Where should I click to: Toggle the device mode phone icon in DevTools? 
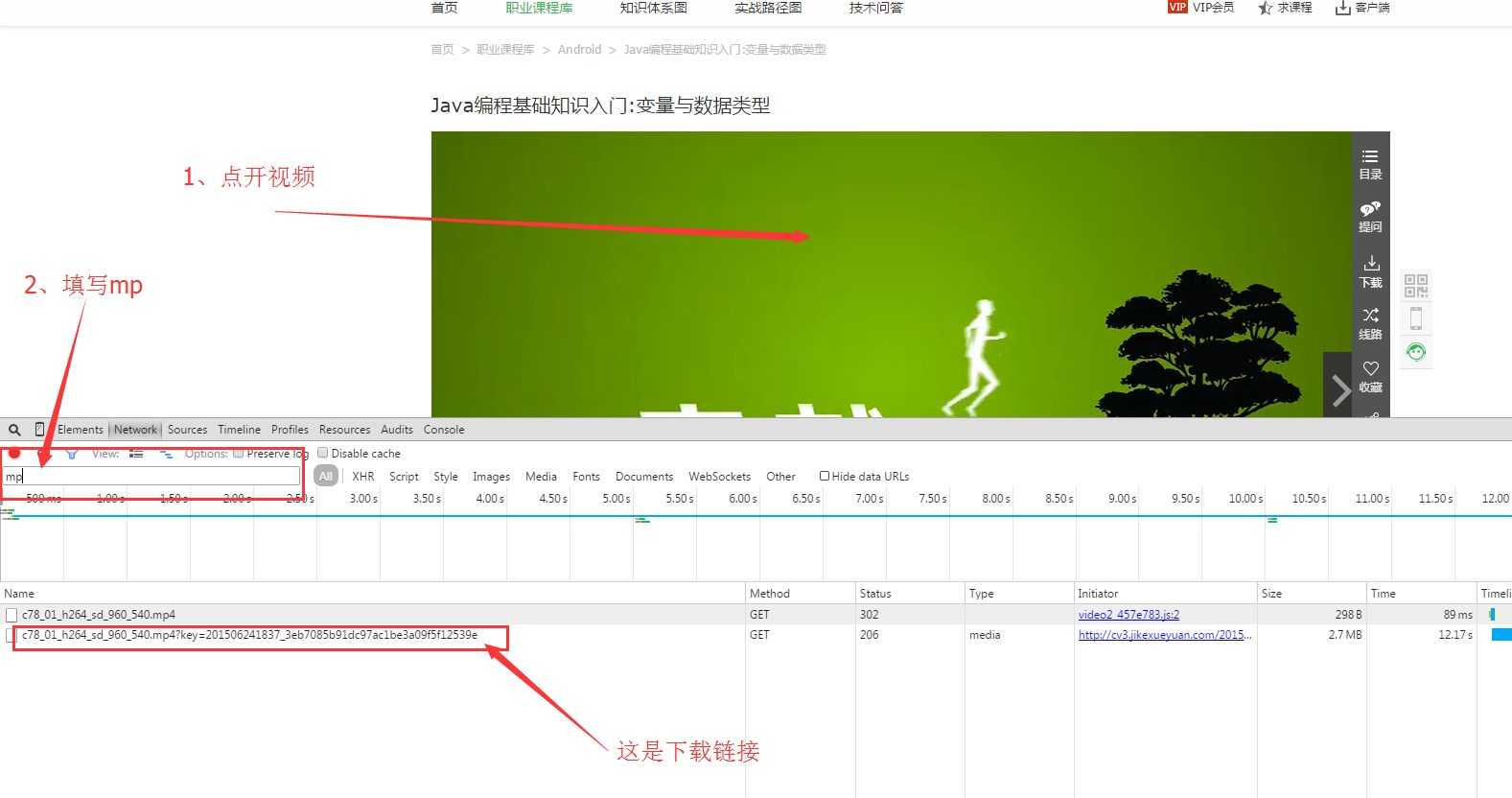click(39, 429)
